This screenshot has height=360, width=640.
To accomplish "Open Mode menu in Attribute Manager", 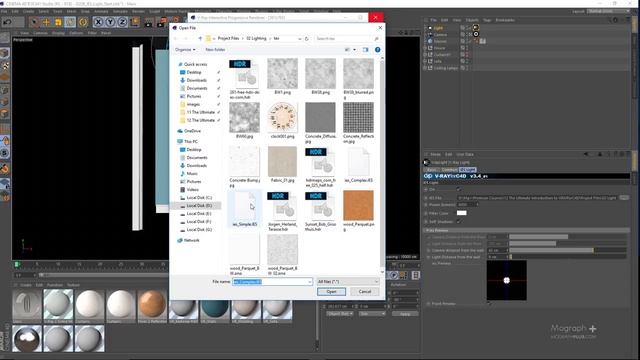I will [x=435, y=154].
